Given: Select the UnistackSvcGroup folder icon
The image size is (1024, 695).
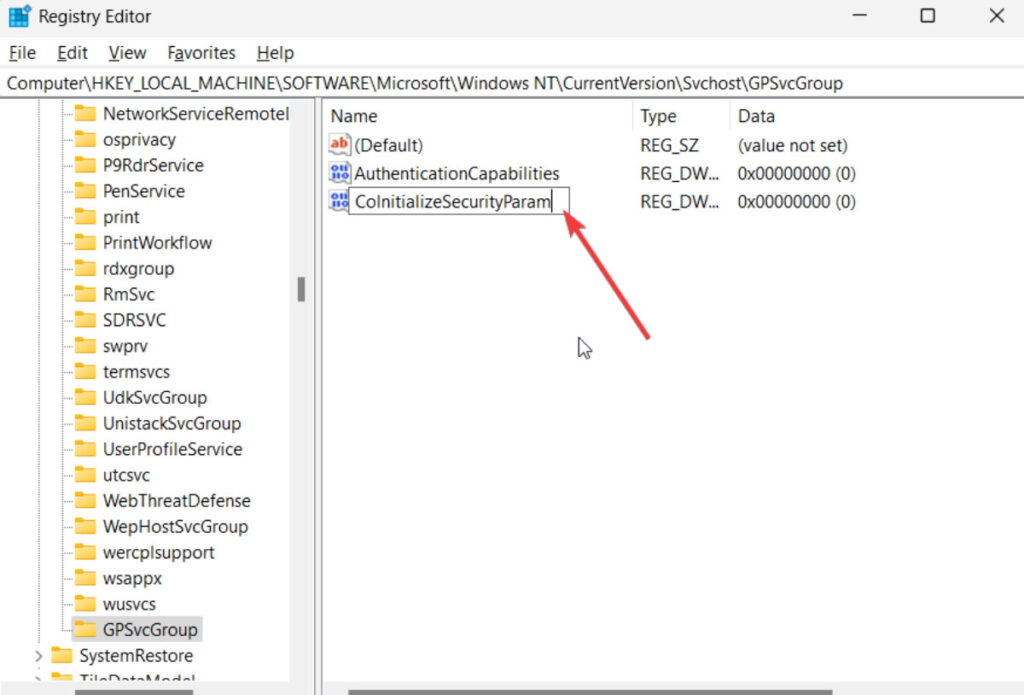Looking at the screenshot, I should (85, 423).
